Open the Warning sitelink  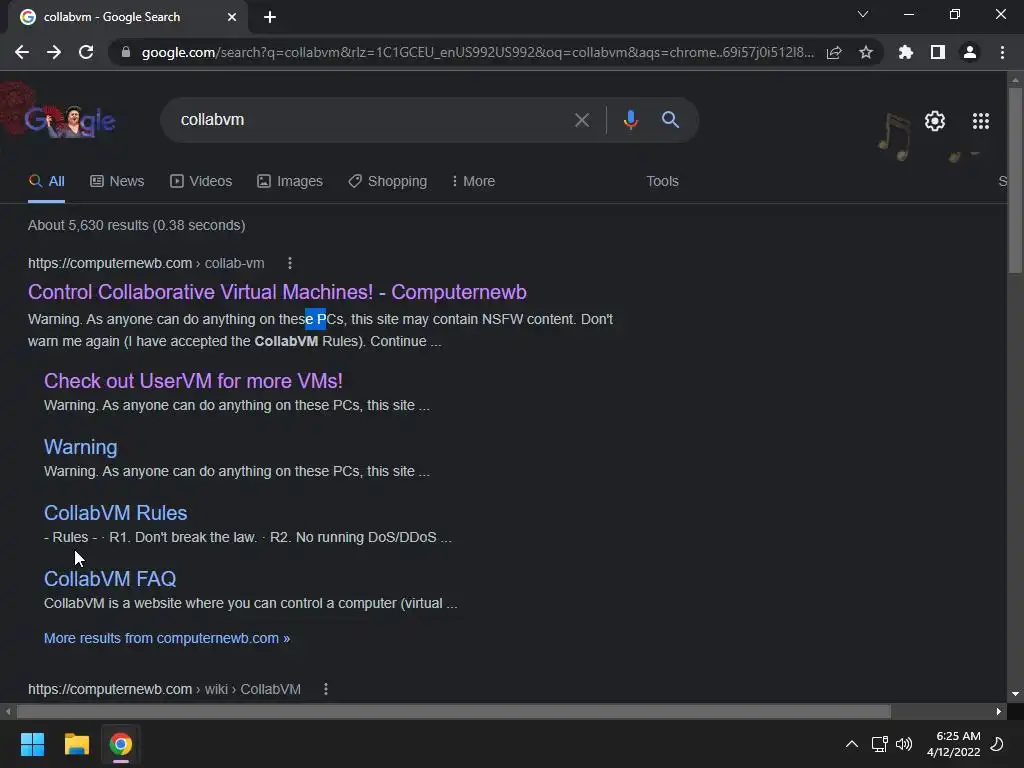[x=80, y=447]
